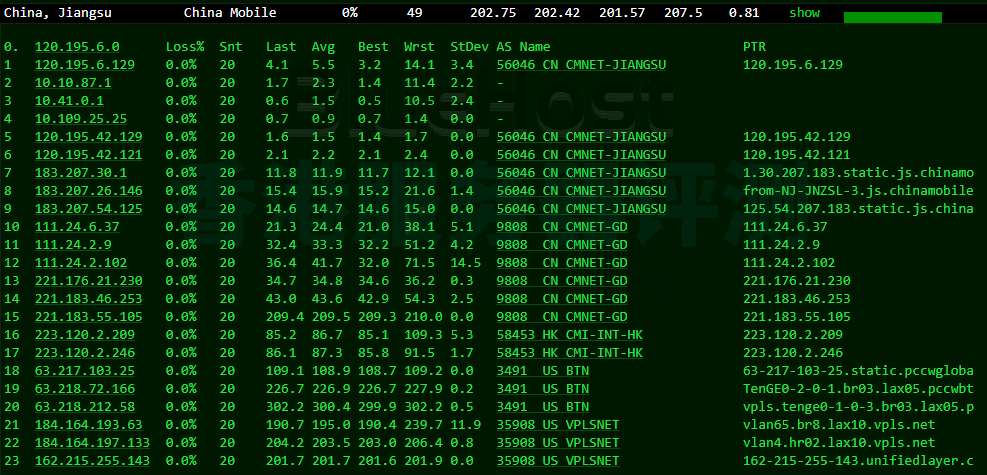Click IP 111.24.6.37 in hop 10
Image resolution: width=987 pixels, height=475 pixels.
(77, 227)
